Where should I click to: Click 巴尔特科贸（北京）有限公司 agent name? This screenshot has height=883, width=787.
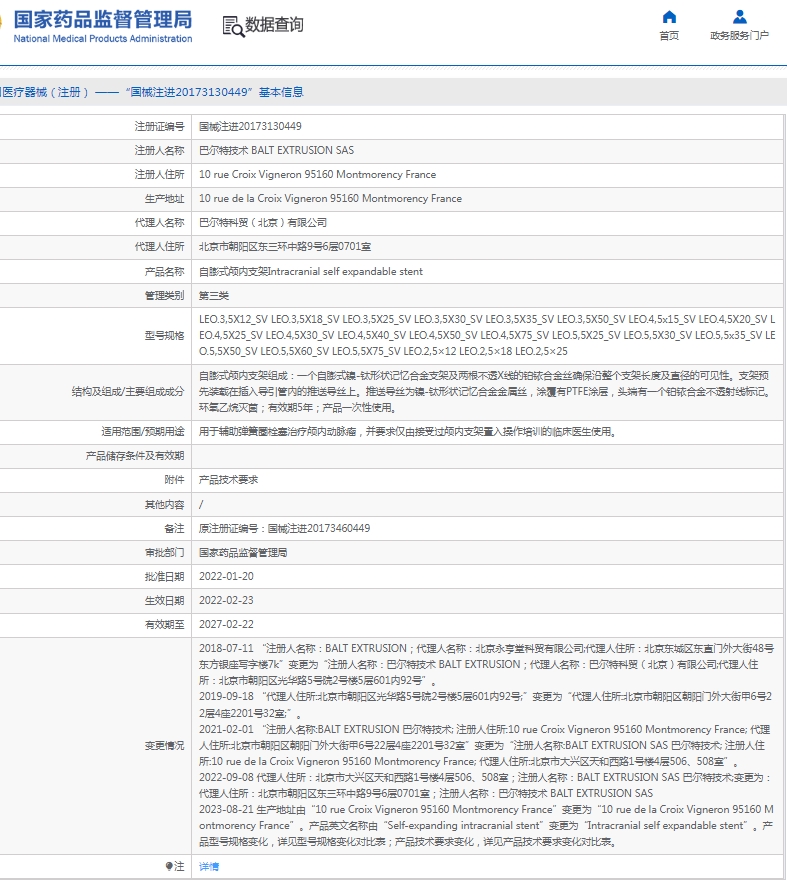coord(263,222)
